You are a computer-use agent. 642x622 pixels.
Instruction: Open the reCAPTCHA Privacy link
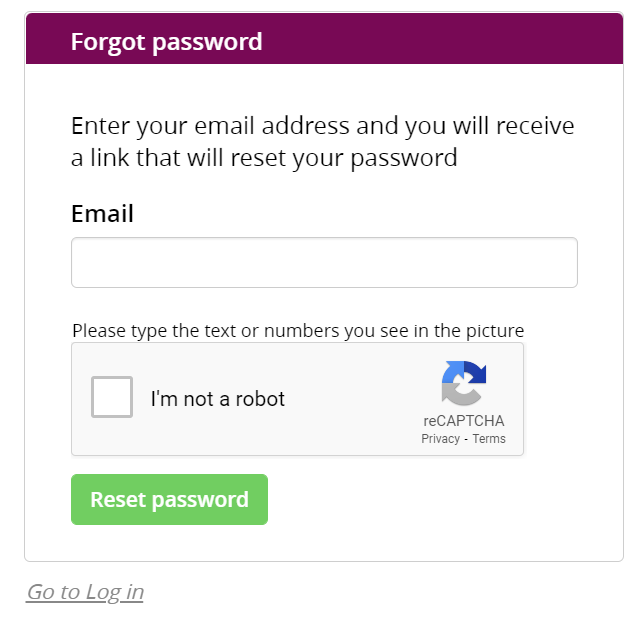440,439
